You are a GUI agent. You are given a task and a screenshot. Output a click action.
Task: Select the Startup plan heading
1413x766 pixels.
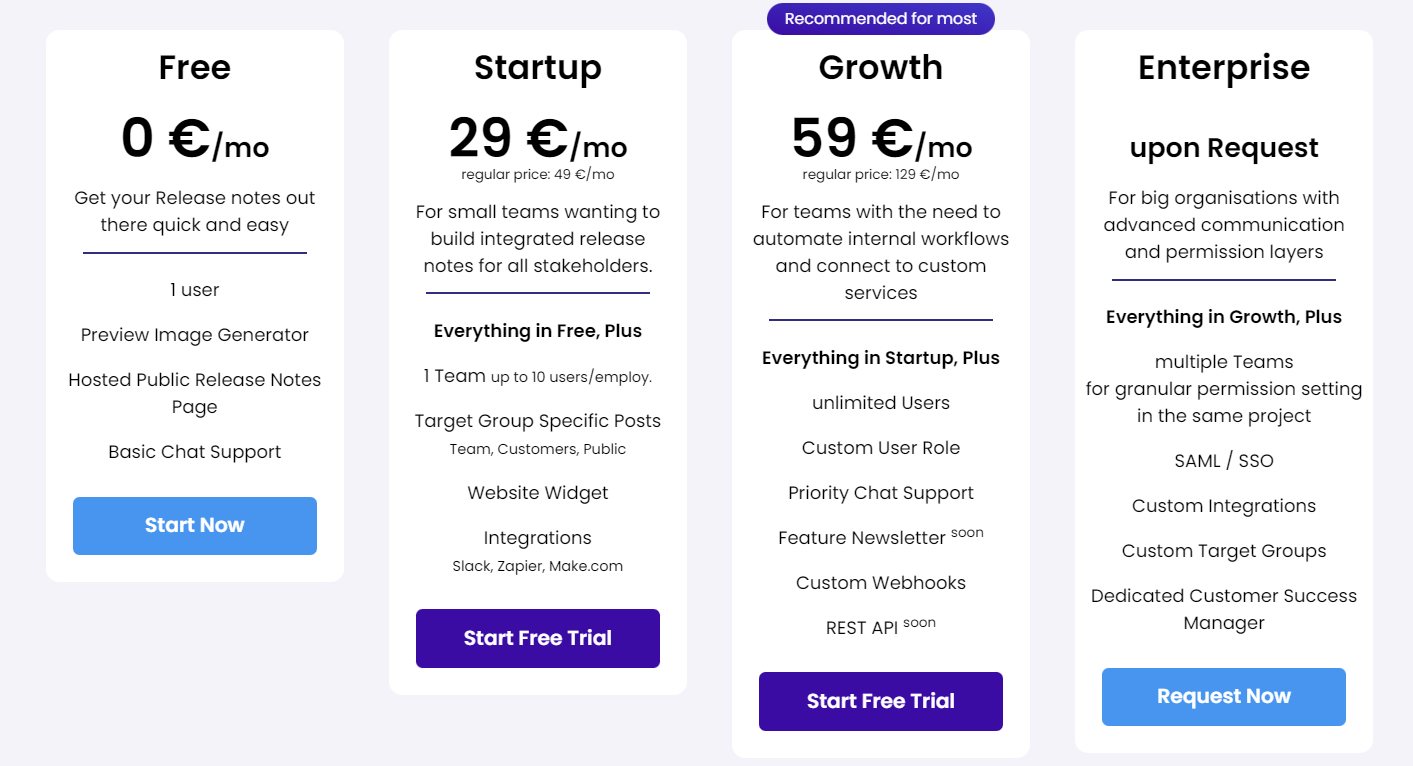538,68
